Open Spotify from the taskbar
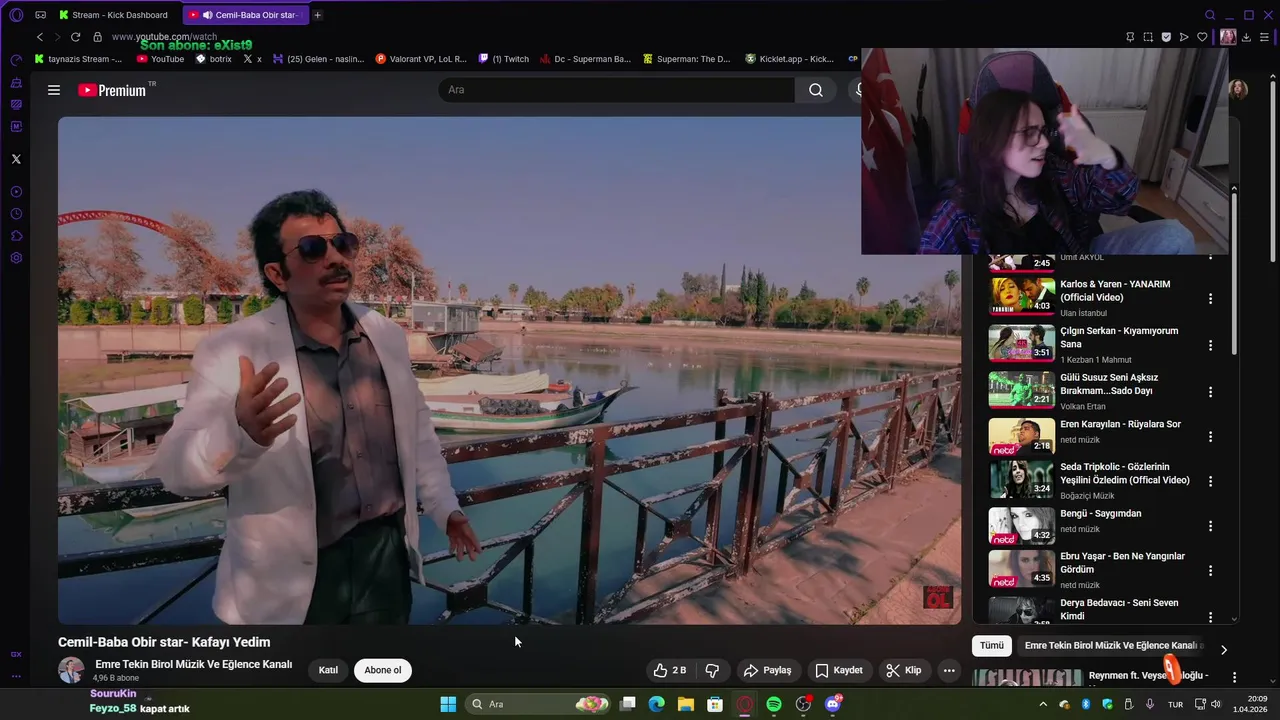 (x=774, y=704)
